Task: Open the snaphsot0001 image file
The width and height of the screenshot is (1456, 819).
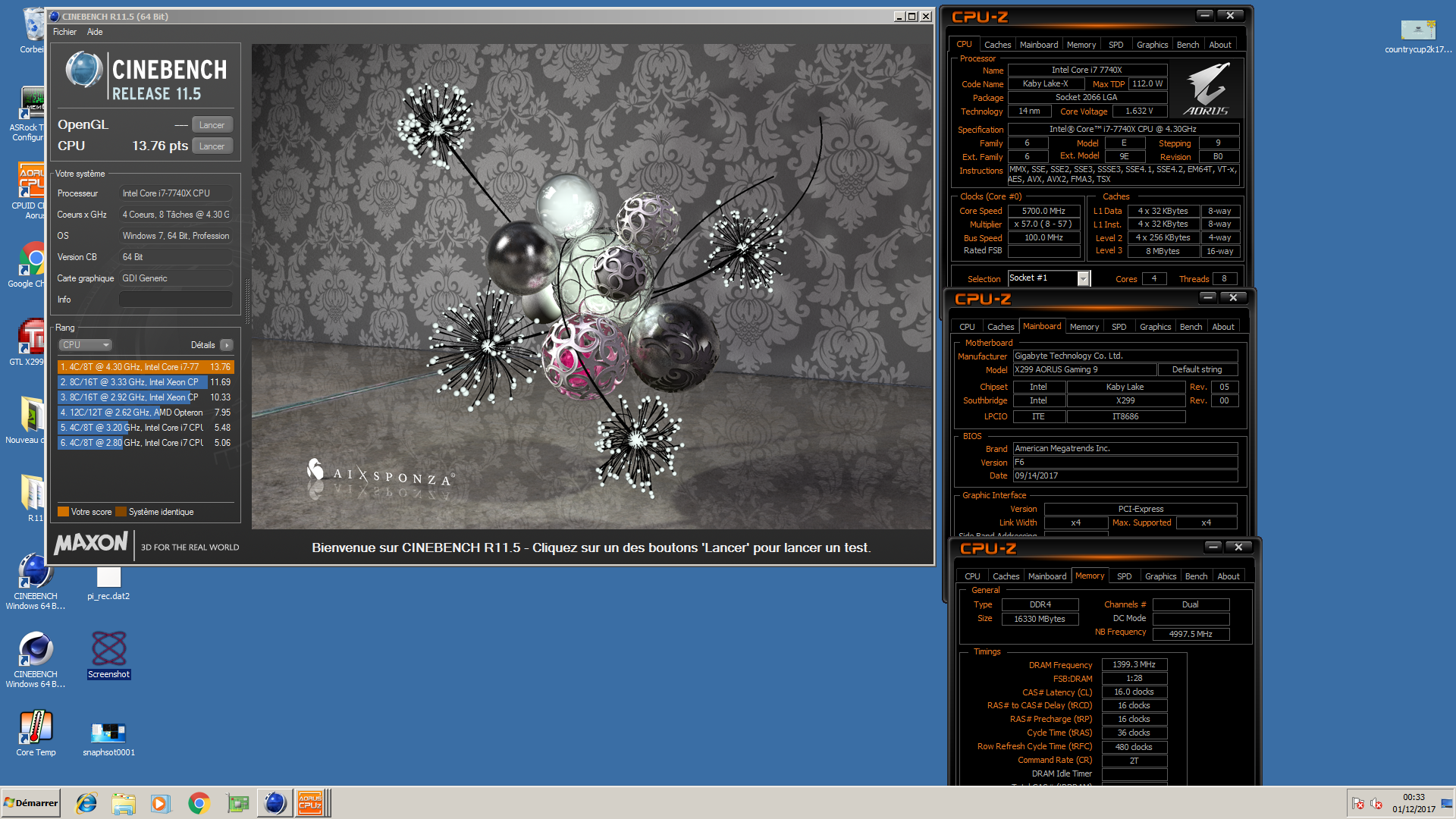Action: (108, 734)
